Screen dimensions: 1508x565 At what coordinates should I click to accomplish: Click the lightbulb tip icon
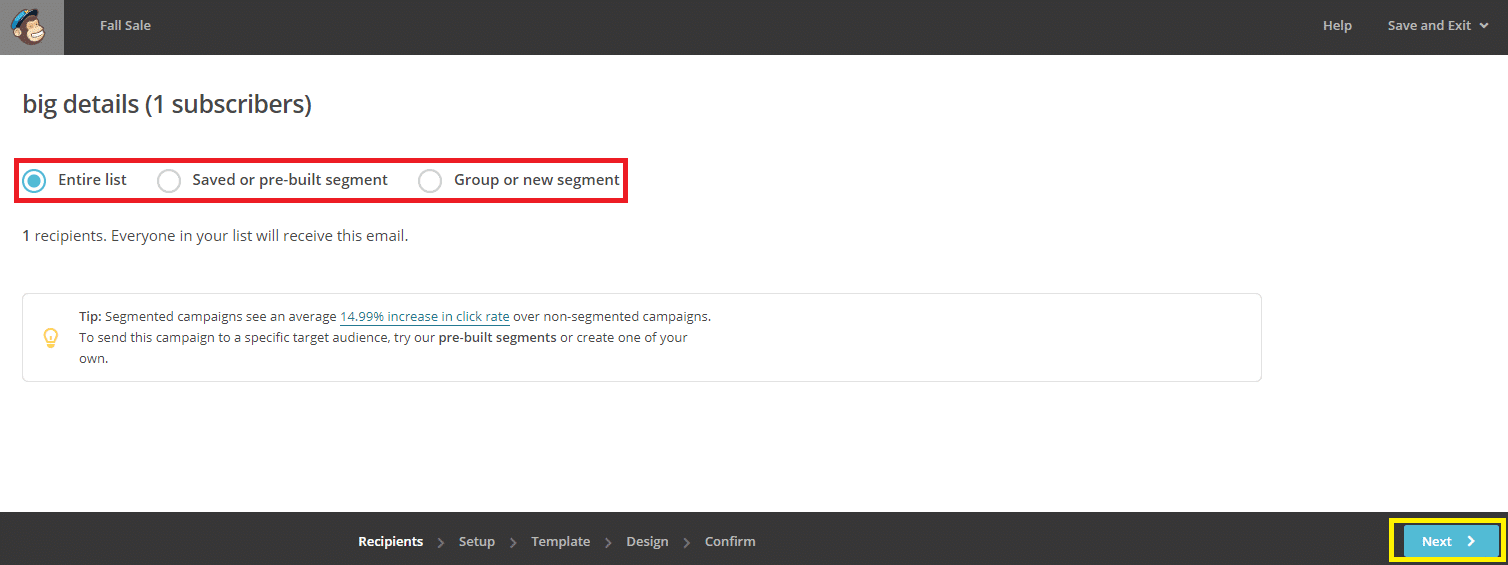pos(51,338)
